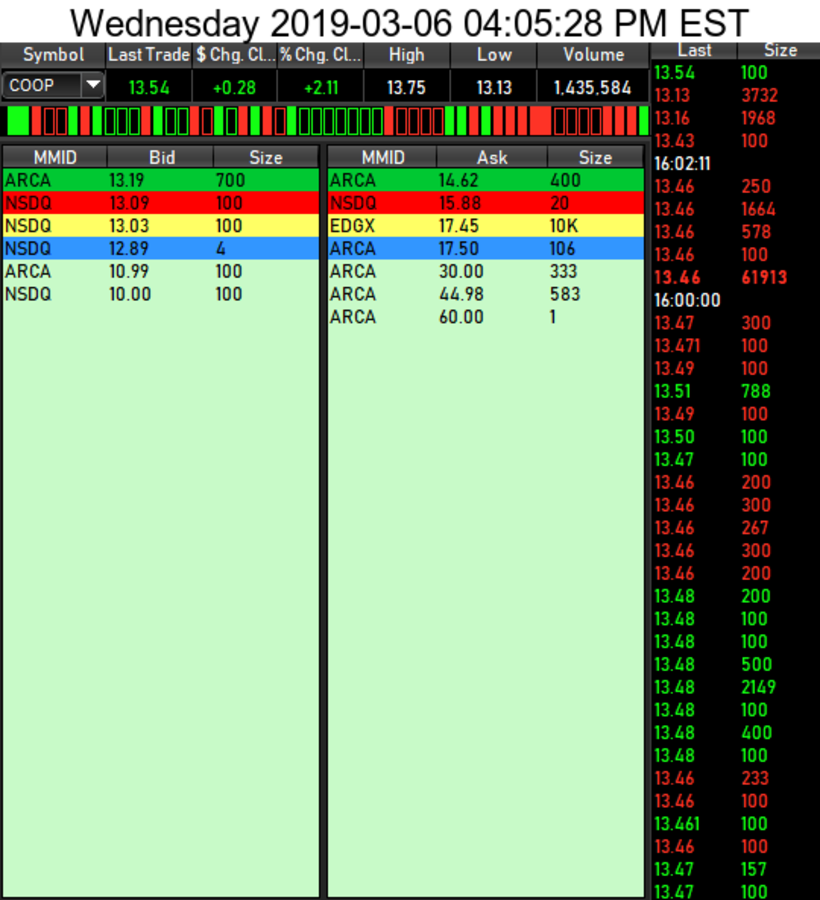Click high value 13.75
Image resolution: width=820 pixels, height=900 pixels.
tap(407, 88)
